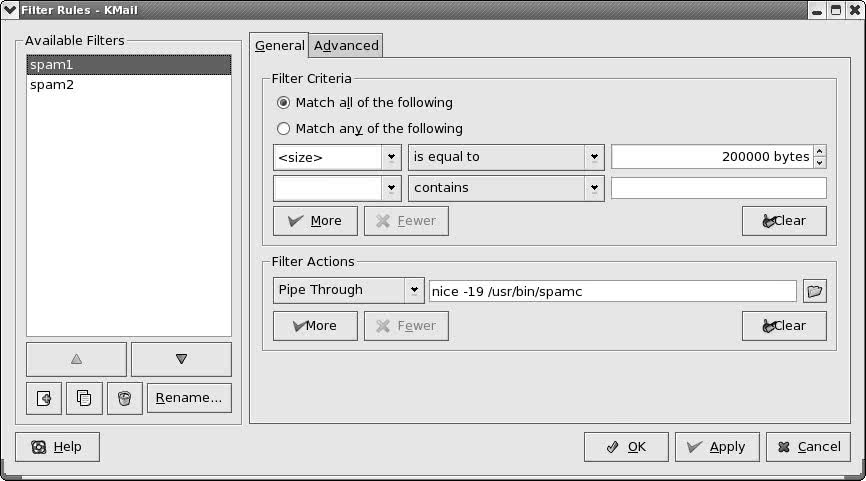Create a new filter with icon button
The height and width of the screenshot is (481, 866).
(44, 398)
